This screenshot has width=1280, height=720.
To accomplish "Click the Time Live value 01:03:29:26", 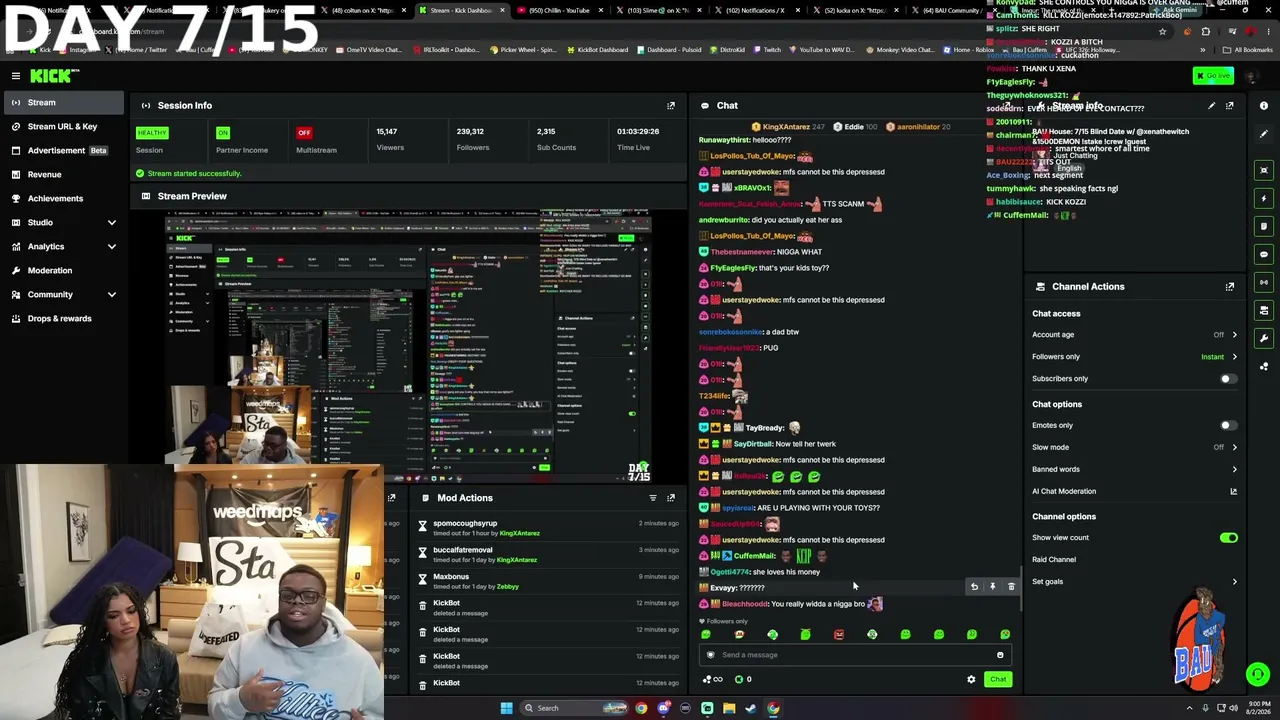I will pos(638,131).
